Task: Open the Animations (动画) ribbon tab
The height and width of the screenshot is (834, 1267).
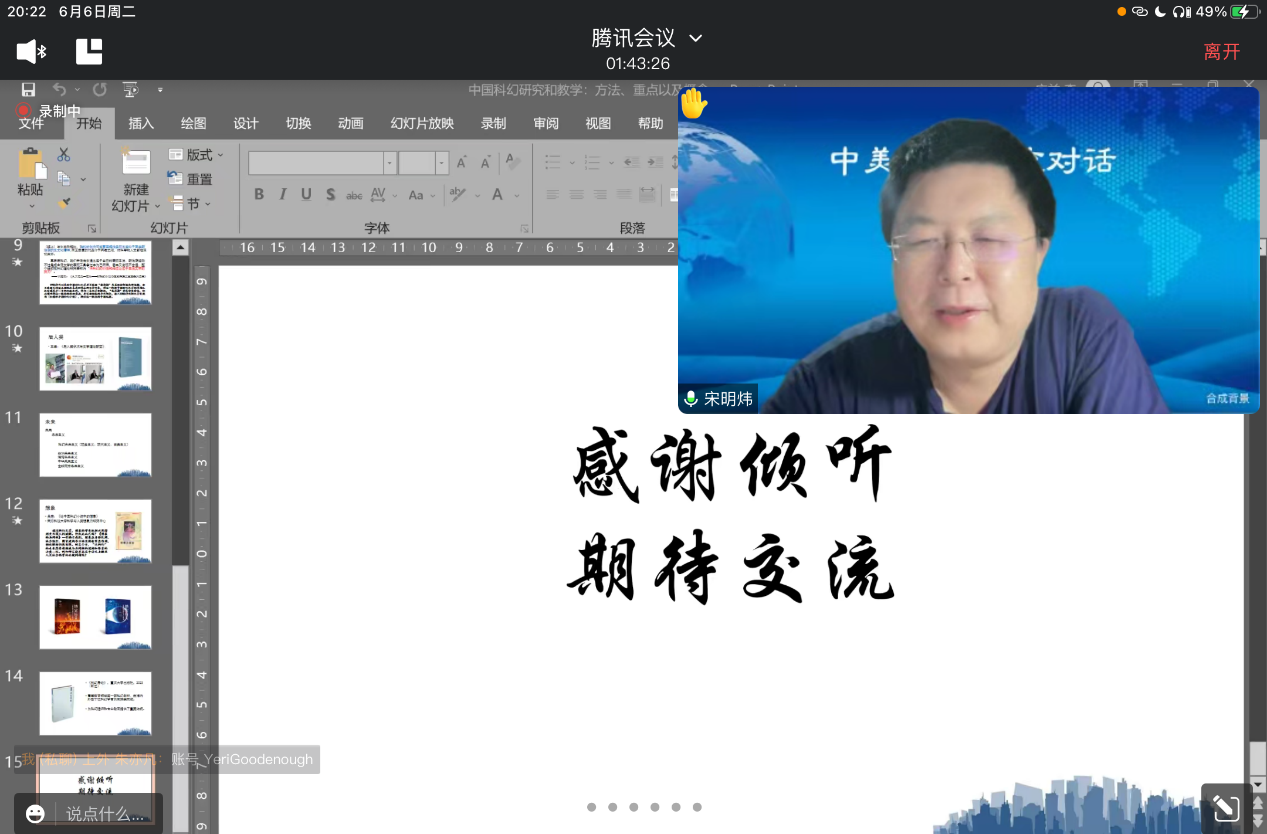Action: (x=350, y=123)
